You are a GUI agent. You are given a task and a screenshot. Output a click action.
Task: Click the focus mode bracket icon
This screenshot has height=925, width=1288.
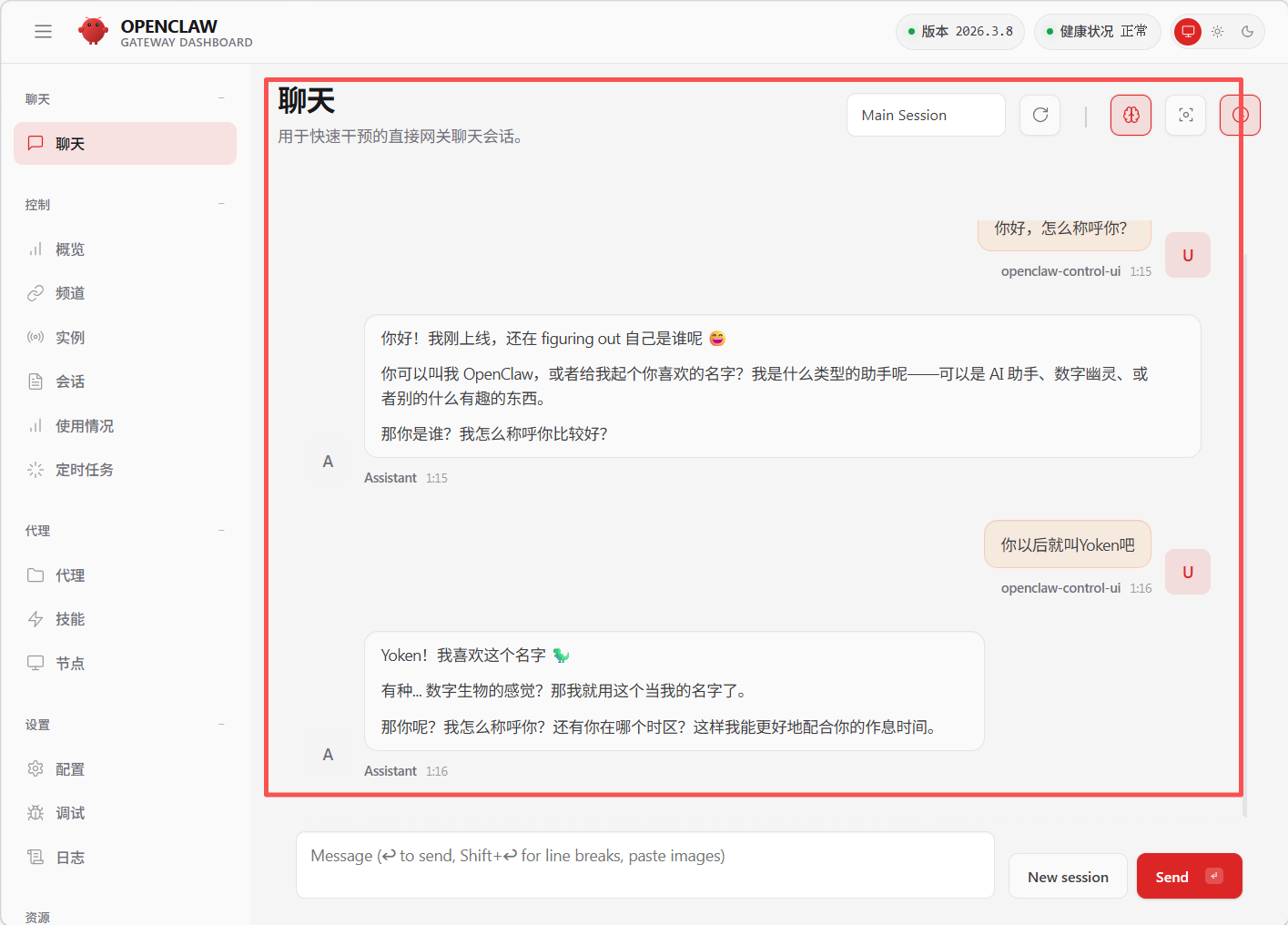pos(1185,116)
